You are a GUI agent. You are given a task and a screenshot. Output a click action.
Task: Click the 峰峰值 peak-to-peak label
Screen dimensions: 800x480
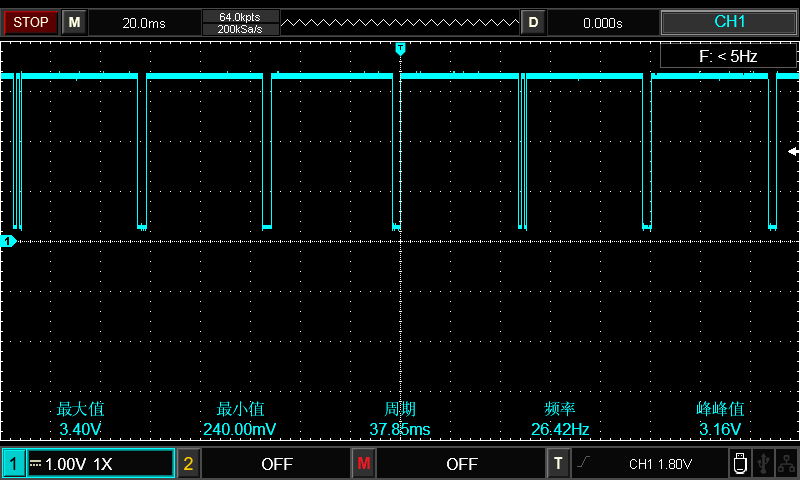pyautogui.click(x=720, y=409)
